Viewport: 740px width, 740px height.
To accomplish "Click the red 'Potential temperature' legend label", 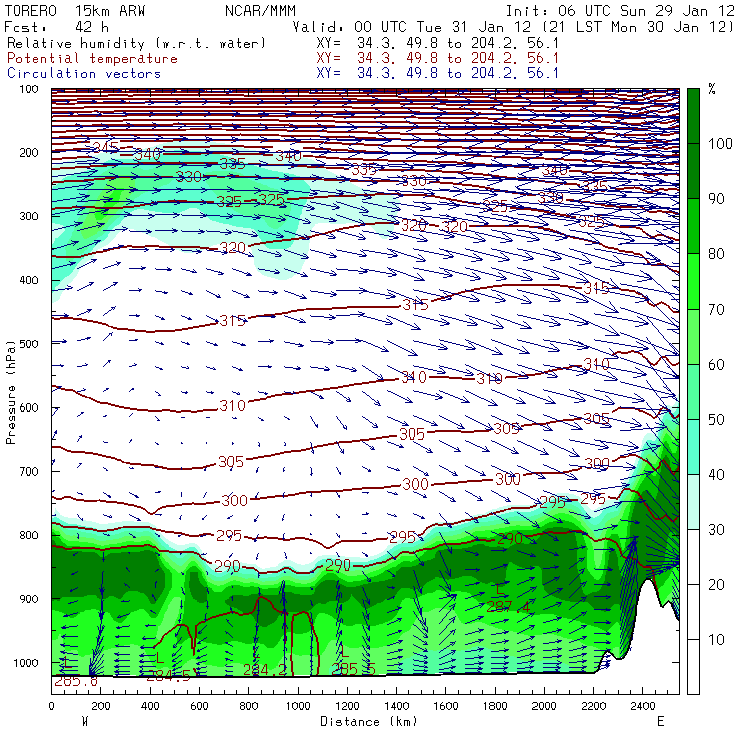I will (92, 58).
